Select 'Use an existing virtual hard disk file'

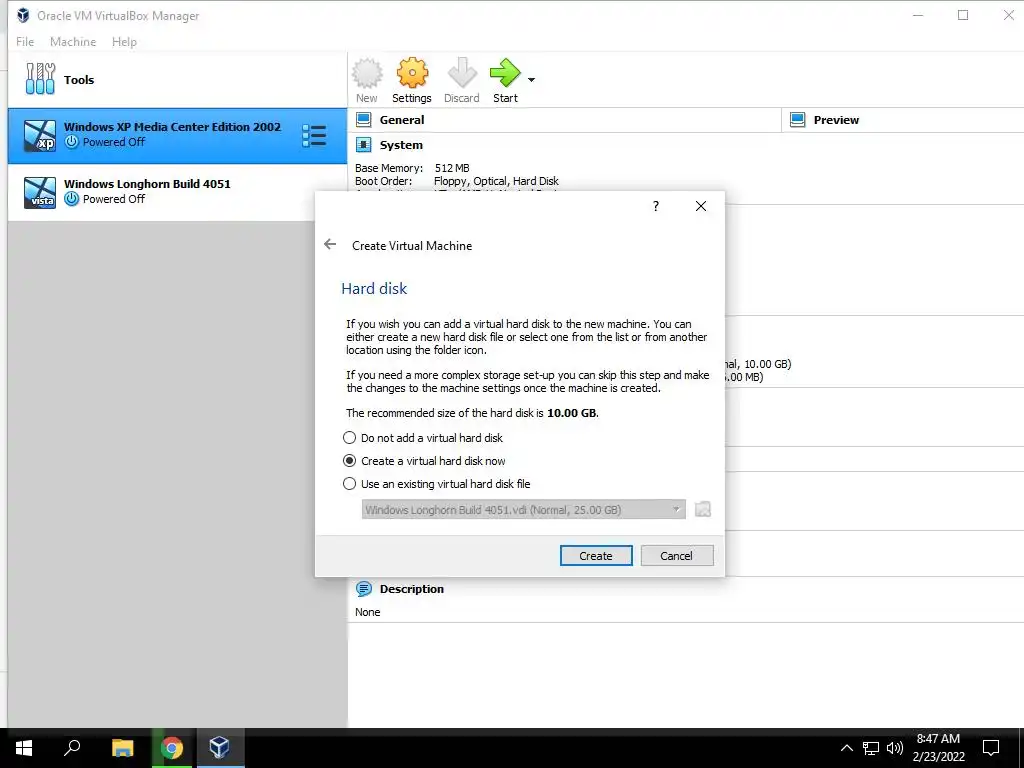(437, 484)
